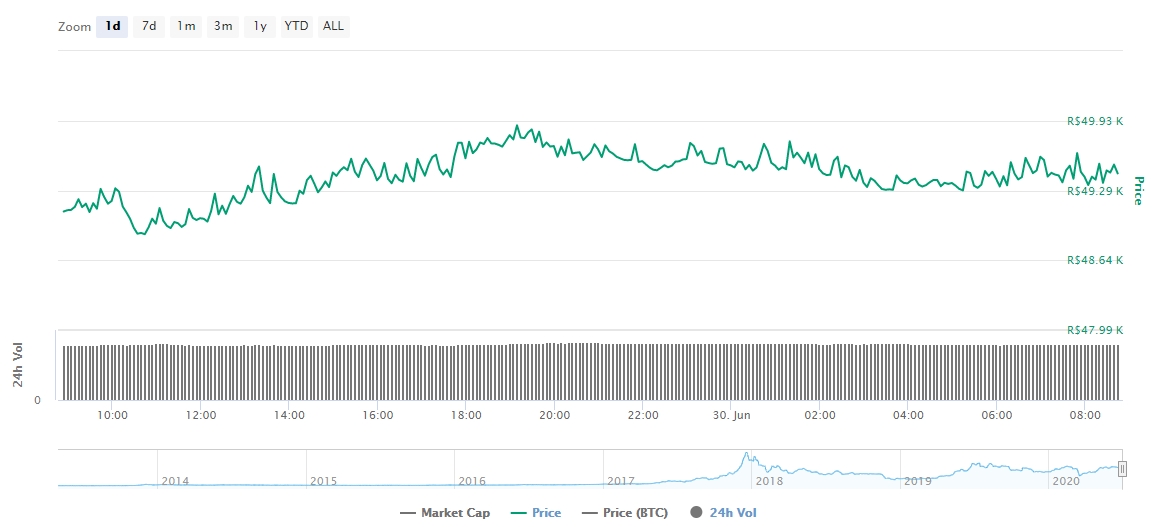
Task: Click the 06:00 time axis label
Action: [997, 415]
